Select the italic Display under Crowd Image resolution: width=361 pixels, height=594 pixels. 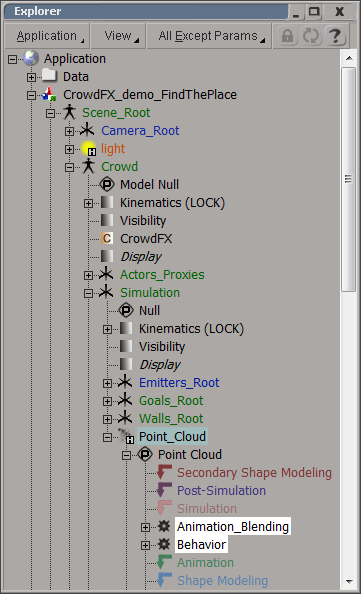click(x=141, y=256)
